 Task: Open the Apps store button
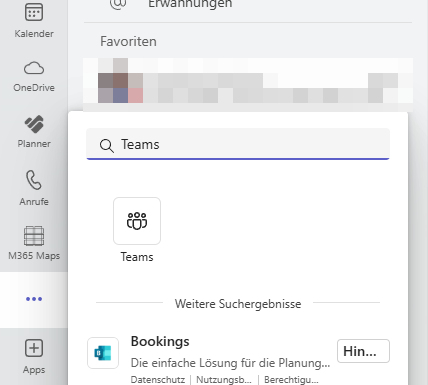pyautogui.click(x=34, y=356)
